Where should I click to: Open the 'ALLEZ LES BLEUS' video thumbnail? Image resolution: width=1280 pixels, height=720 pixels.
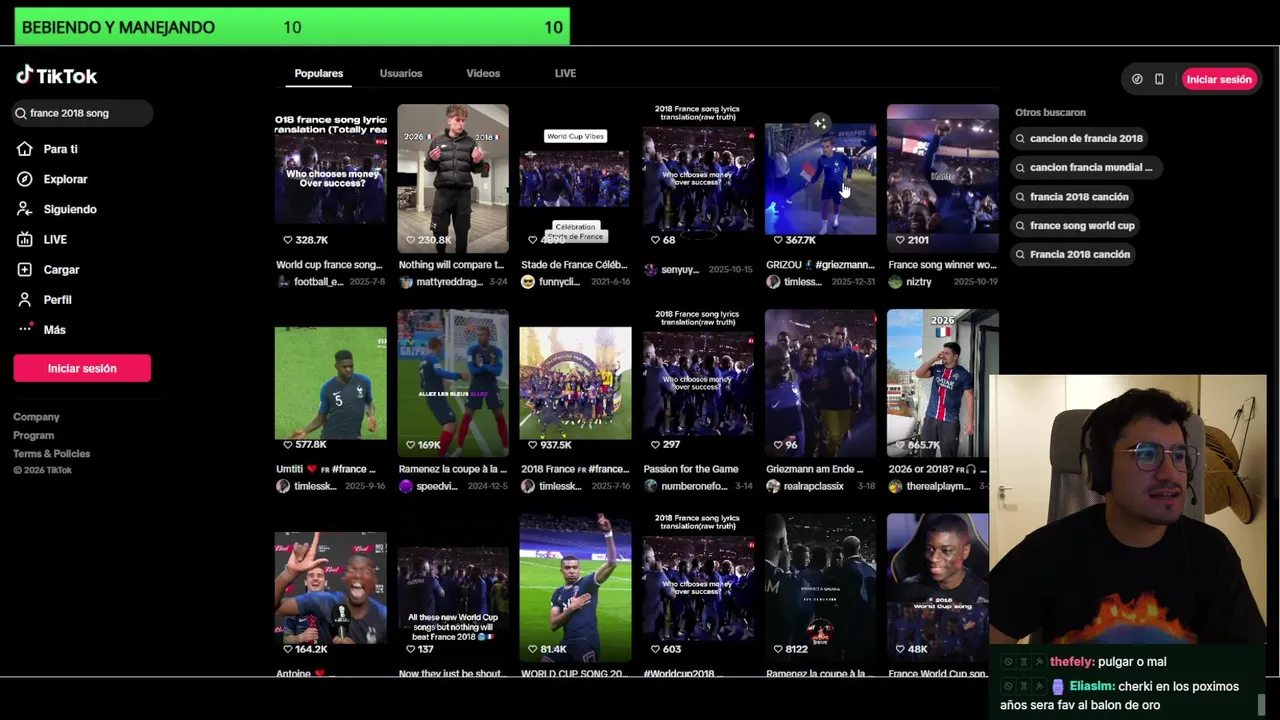click(453, 383)
